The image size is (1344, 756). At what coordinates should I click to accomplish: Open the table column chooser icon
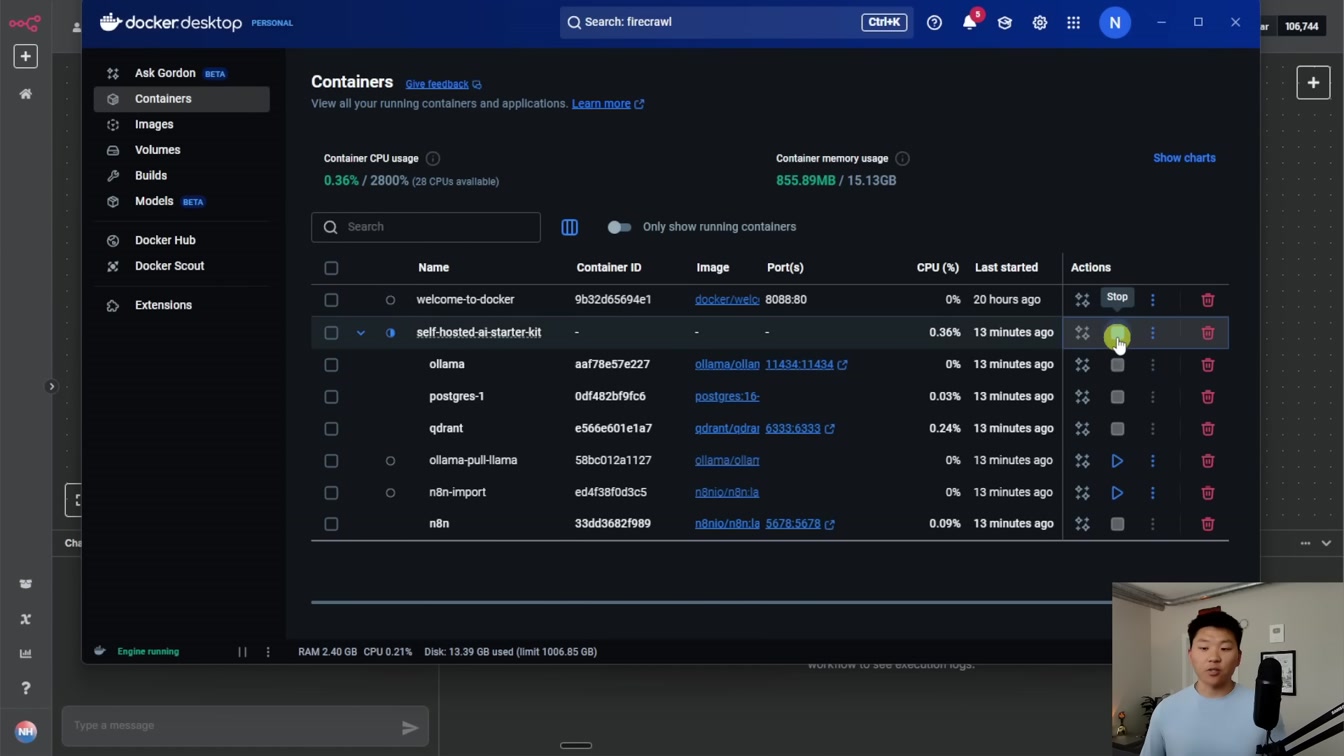[x=569, y=227]
